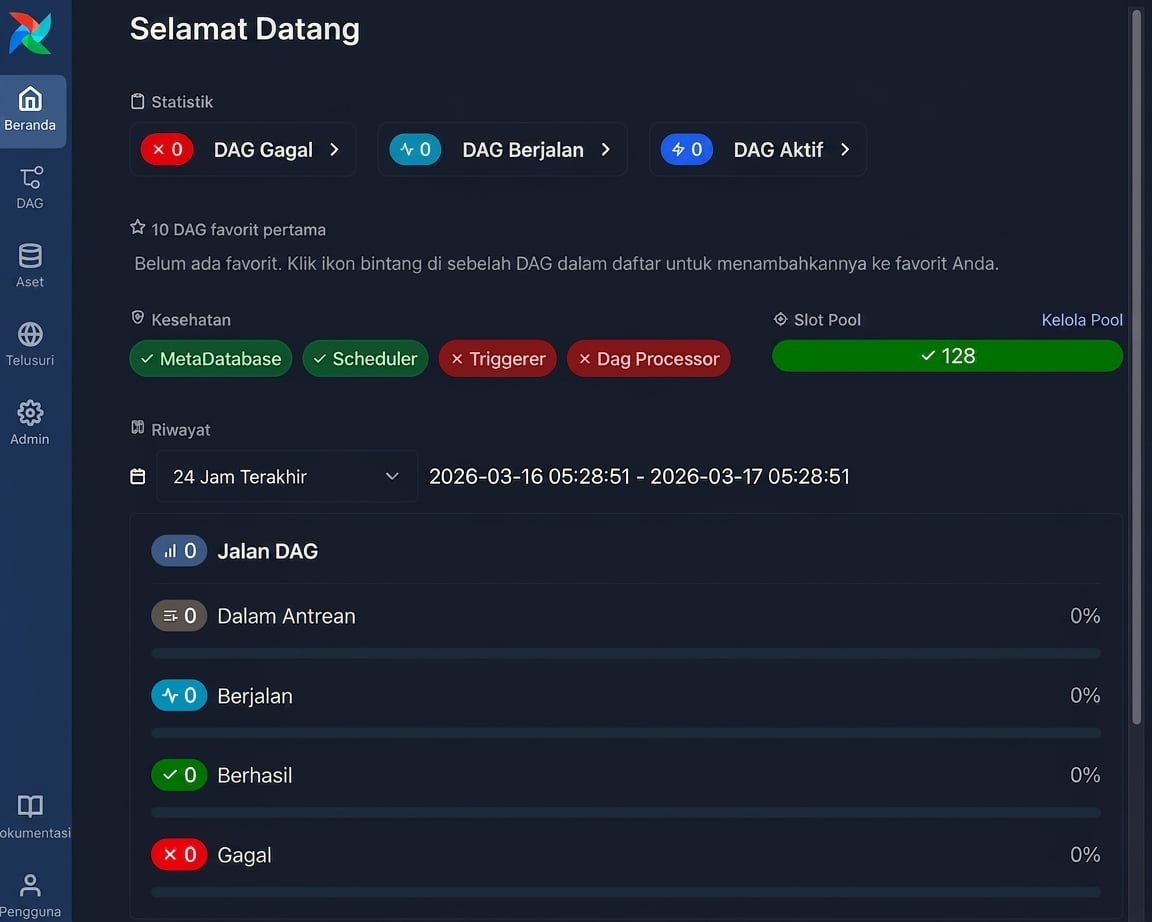This screenshot has width=1152, height=922.
Task: Open the DAG Berjalan statistics card
Action: 503,150
